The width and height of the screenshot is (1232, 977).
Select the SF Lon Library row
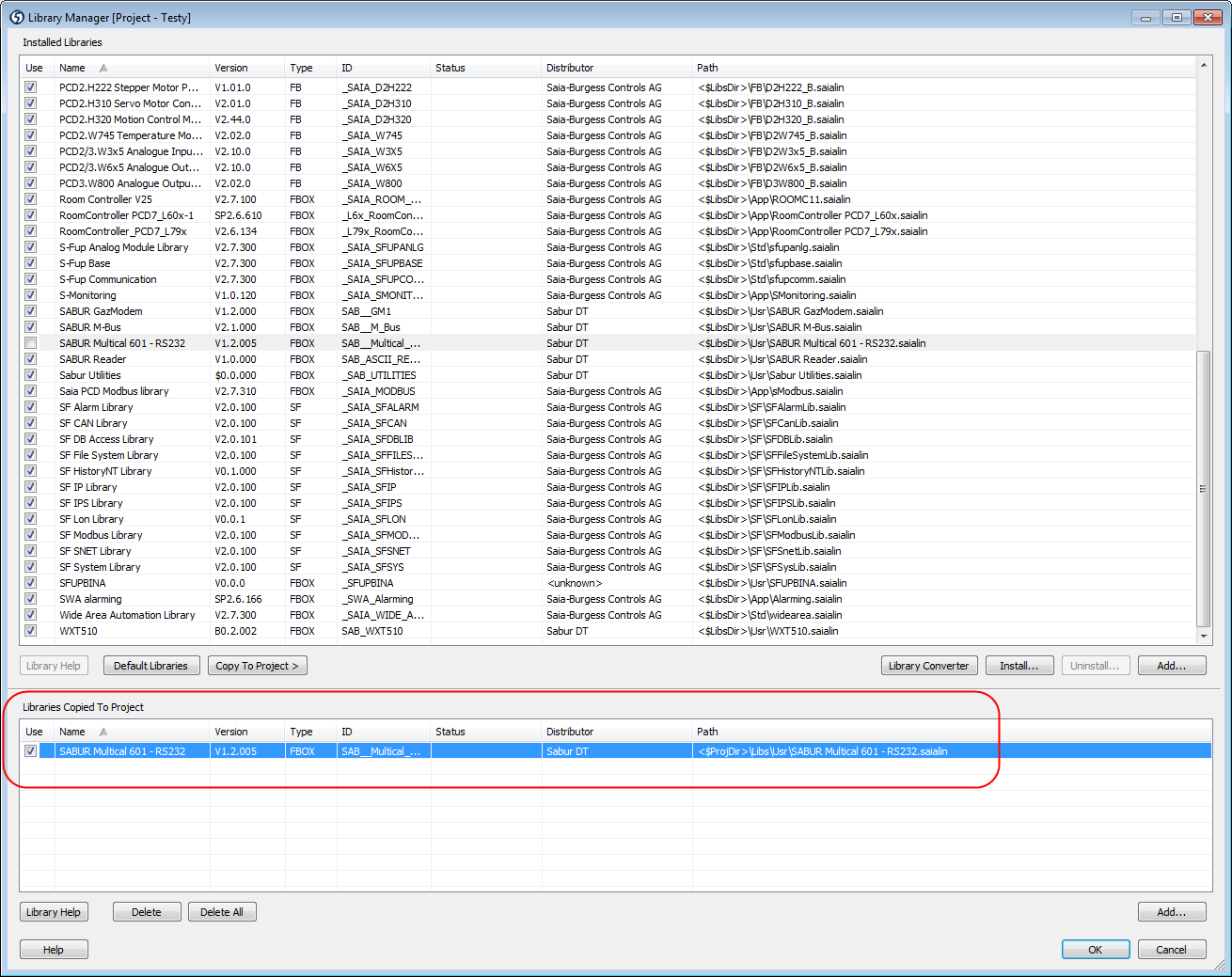pos(608,519)
